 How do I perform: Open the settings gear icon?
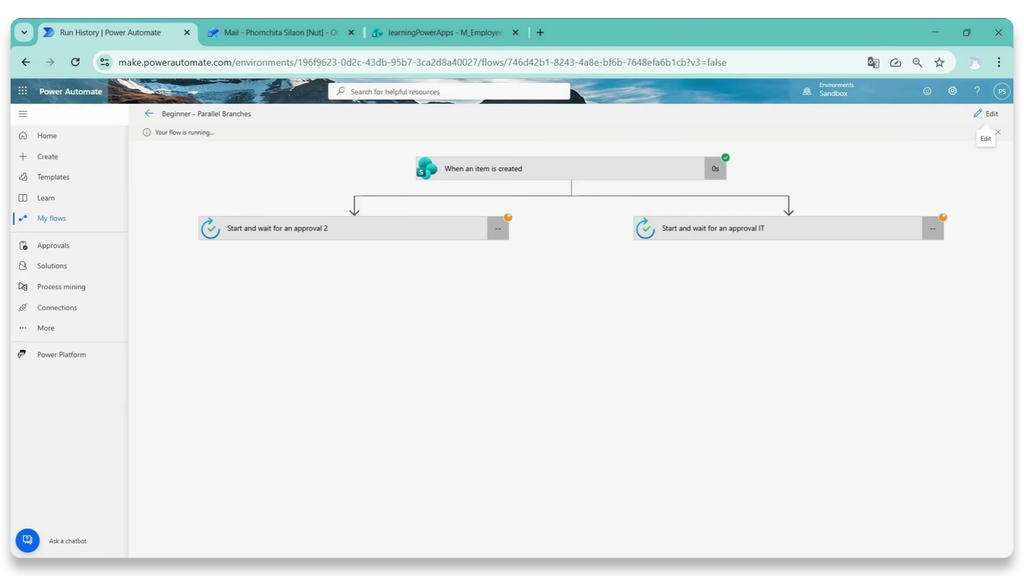[952, 91]
